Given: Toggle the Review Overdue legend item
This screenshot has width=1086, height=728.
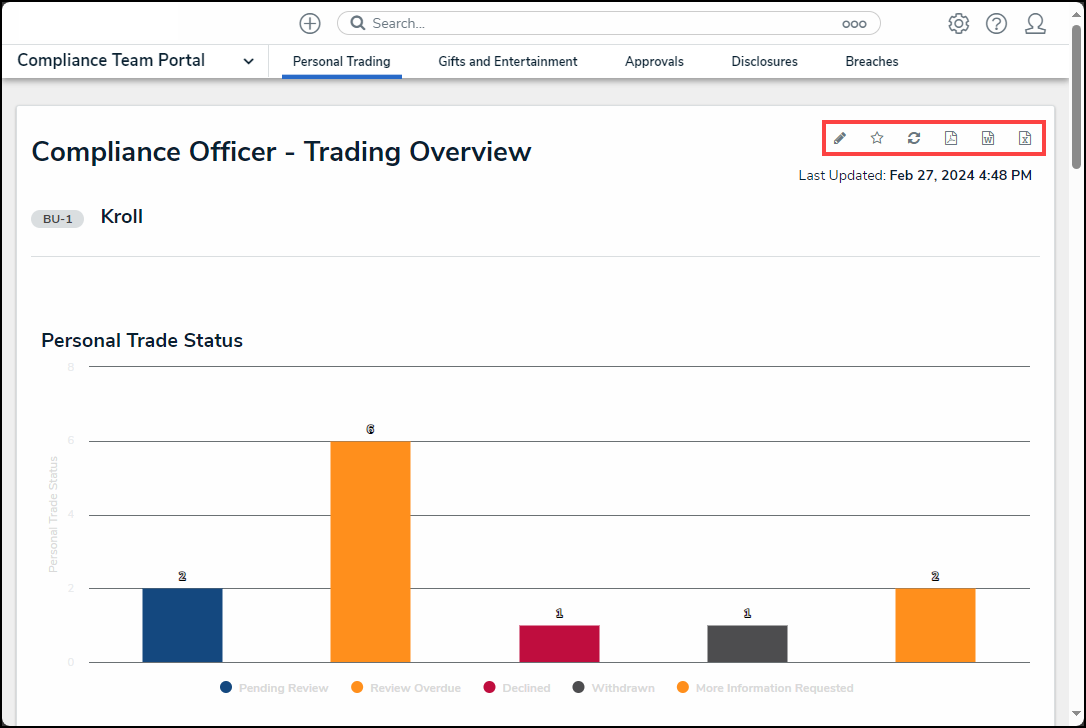Looking at the screenshot, I should 406,688.
